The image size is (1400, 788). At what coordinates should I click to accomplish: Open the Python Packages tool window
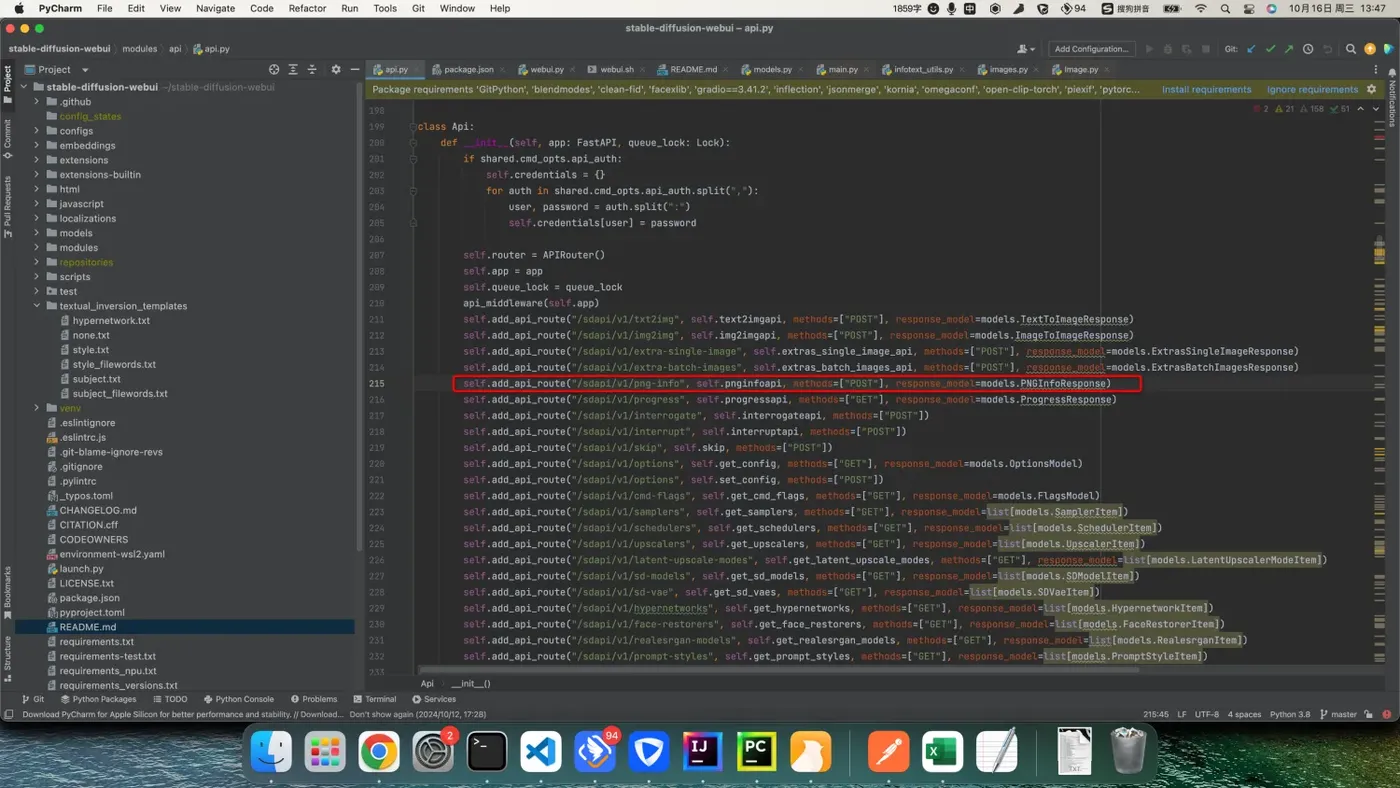point(98,699)
